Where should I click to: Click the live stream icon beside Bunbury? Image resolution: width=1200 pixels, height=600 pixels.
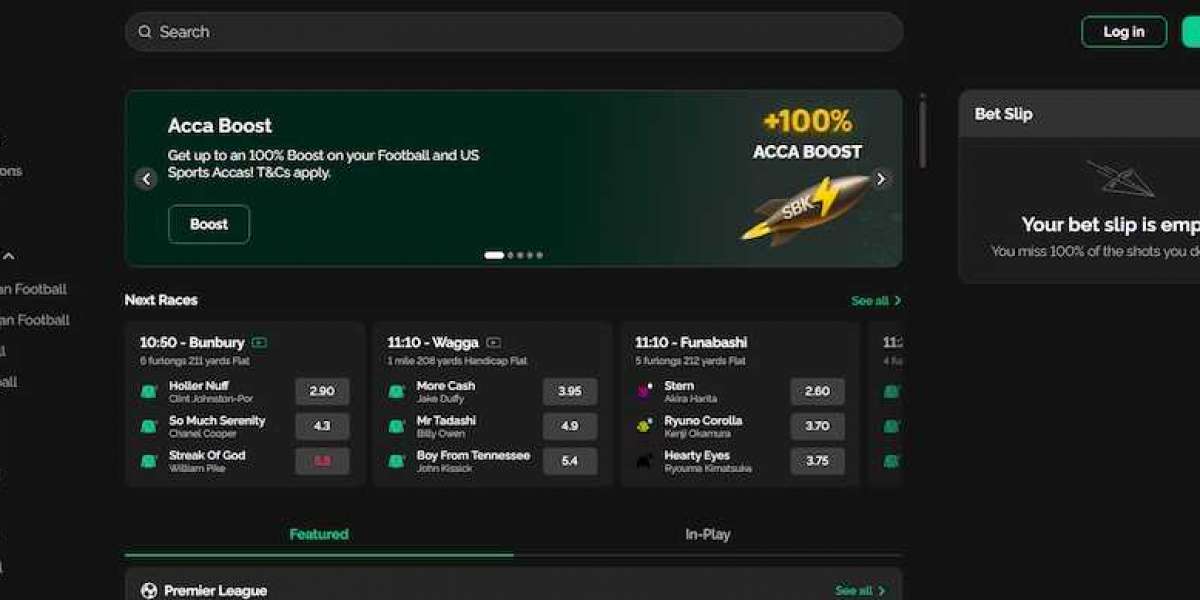click(x=260, y=342)
